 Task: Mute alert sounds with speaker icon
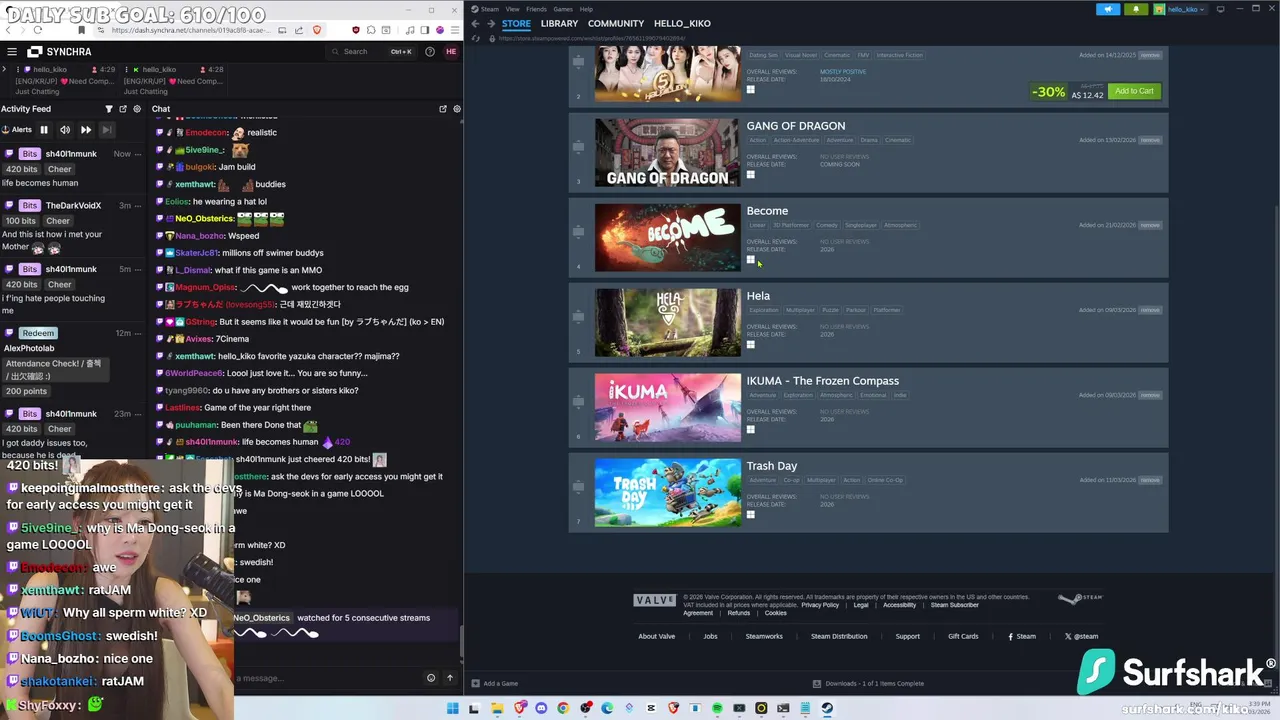click(65, 130)
